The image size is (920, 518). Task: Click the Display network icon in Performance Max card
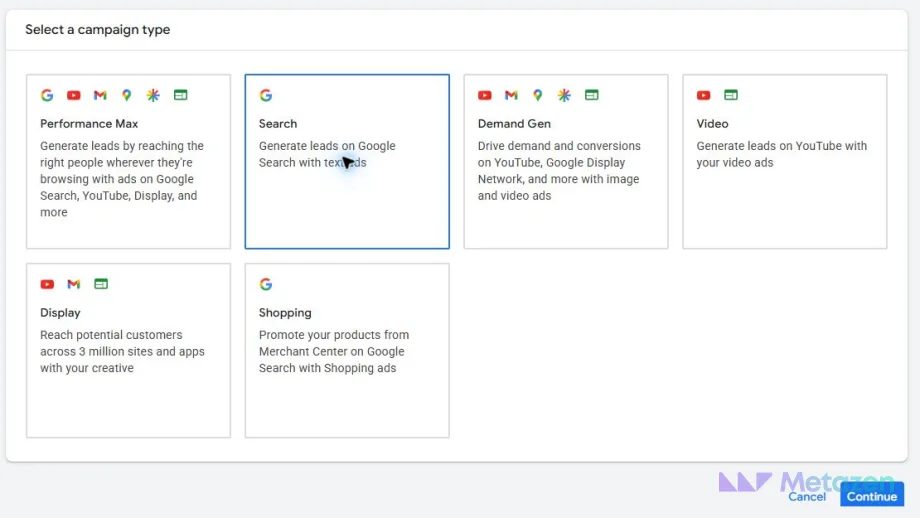(181, 95)
